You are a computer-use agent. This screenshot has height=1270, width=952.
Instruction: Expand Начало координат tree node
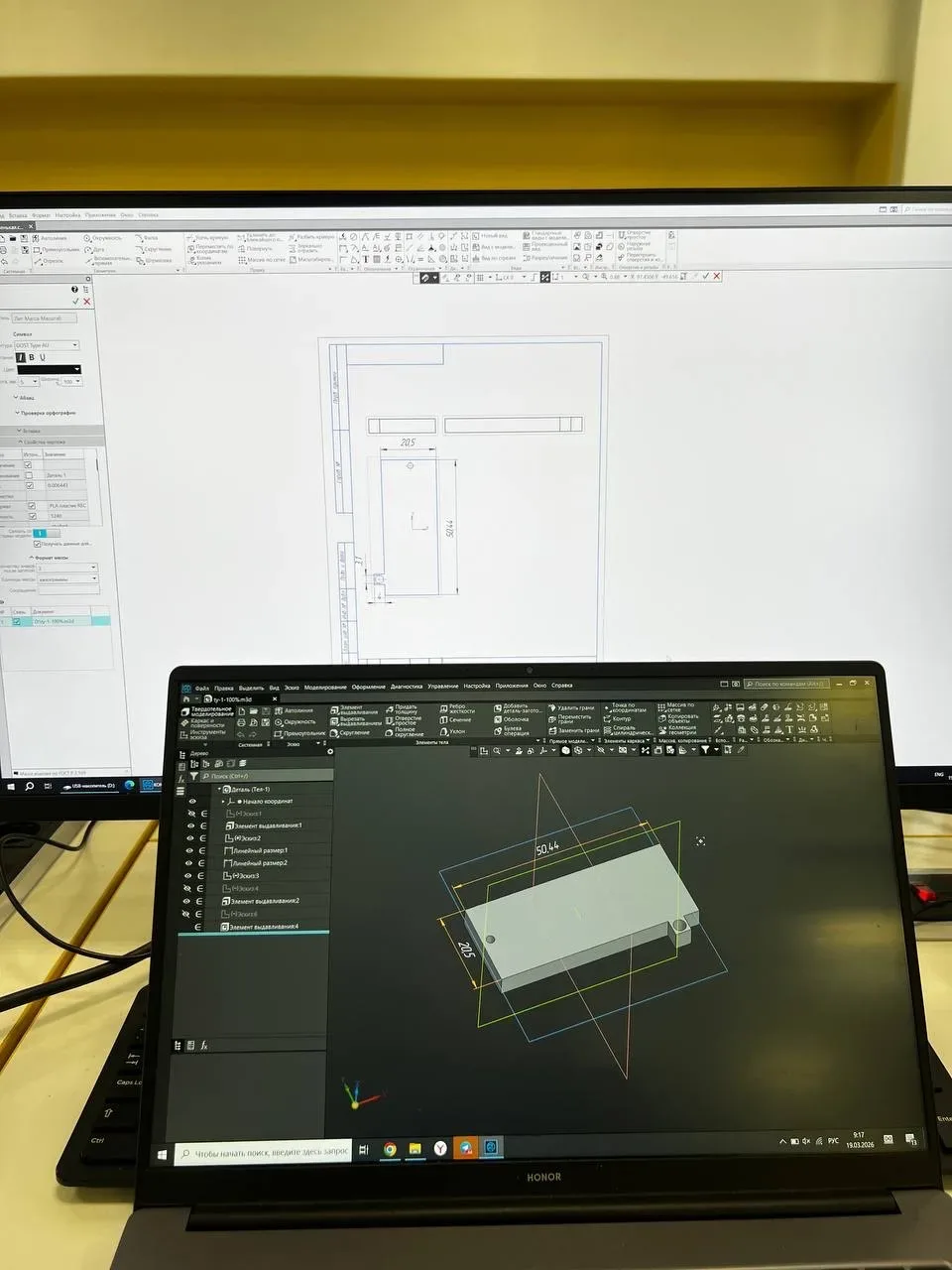point(222,801)
